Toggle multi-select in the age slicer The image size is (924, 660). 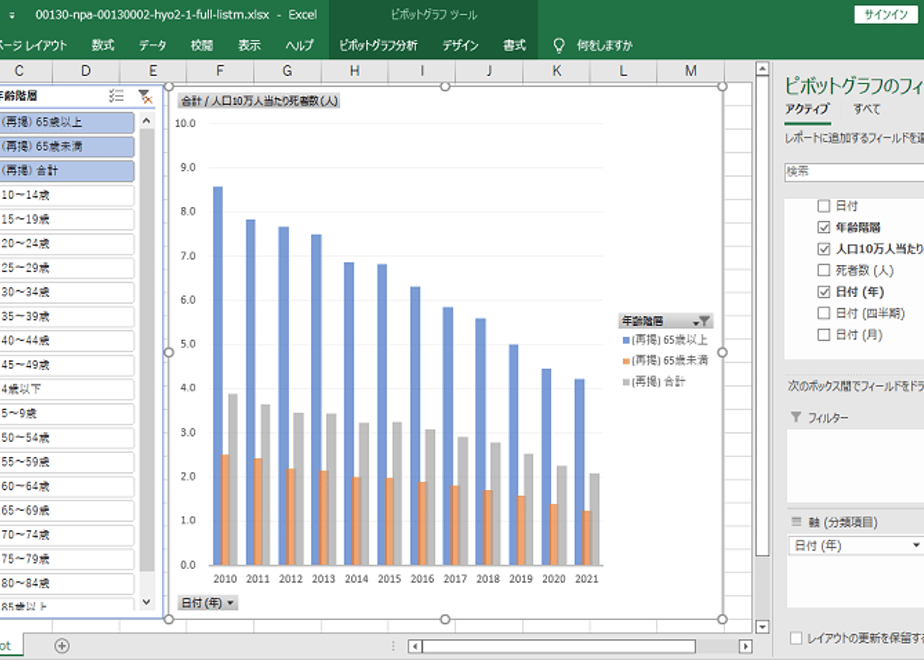pyautogui.click(x=116, y=96)
